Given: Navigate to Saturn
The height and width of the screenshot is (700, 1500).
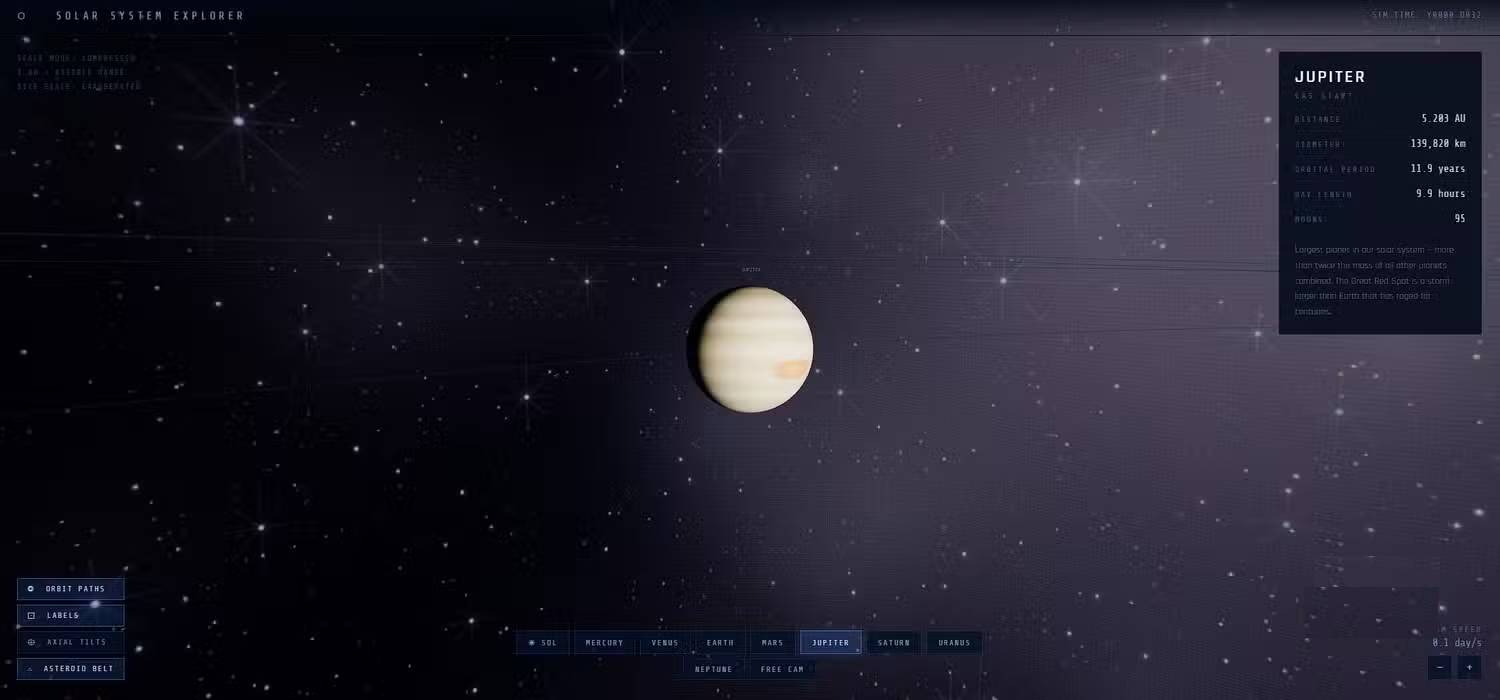Looking at the screenshot, I should click(x=894, y=643).
